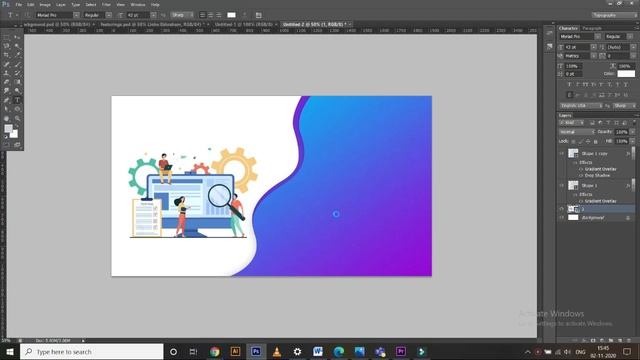The width and height of the screenshot is (640, 360).
Task: Select the Rectangular Marquee tool
Action: [7, 37]
